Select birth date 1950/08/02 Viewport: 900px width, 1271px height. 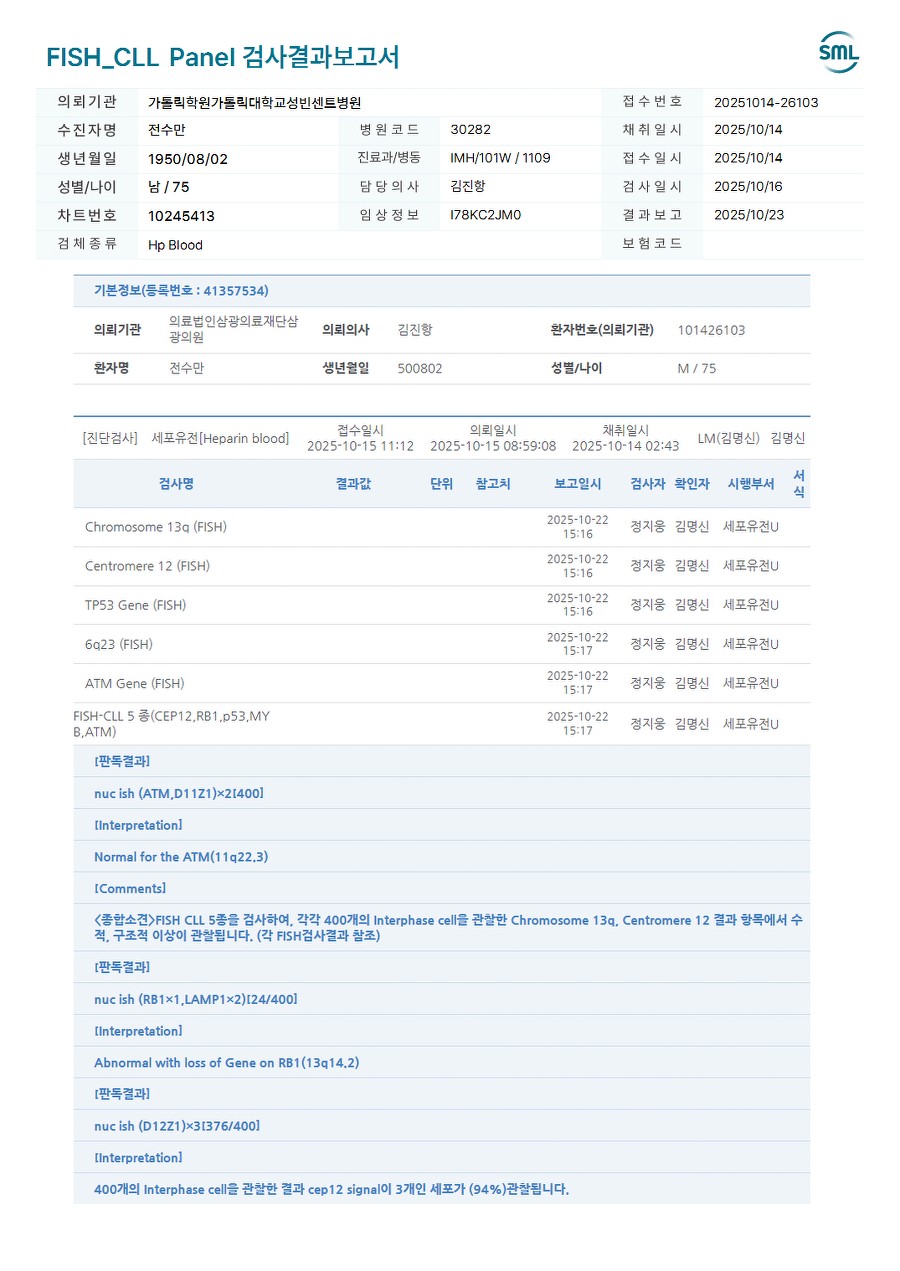[187, 158]
